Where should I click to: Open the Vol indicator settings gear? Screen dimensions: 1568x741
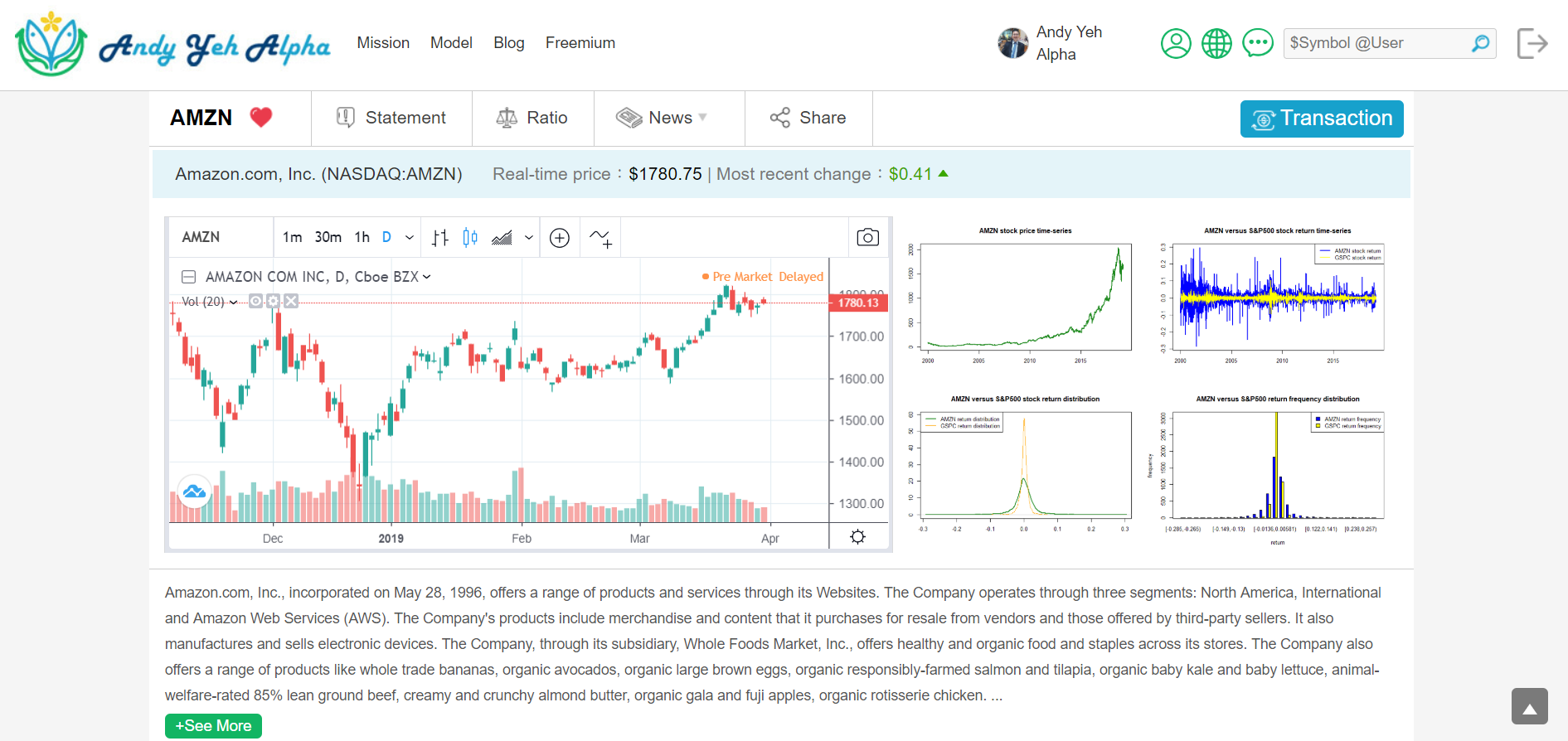point(273,301)
